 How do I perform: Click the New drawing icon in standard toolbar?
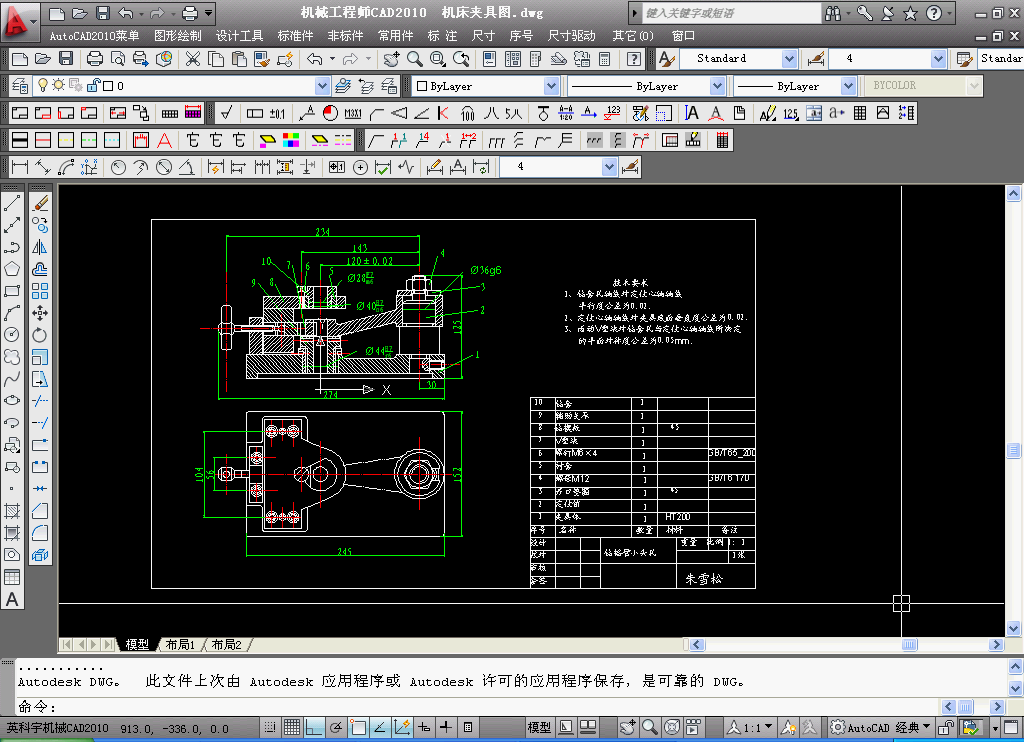tap(20, 59)
